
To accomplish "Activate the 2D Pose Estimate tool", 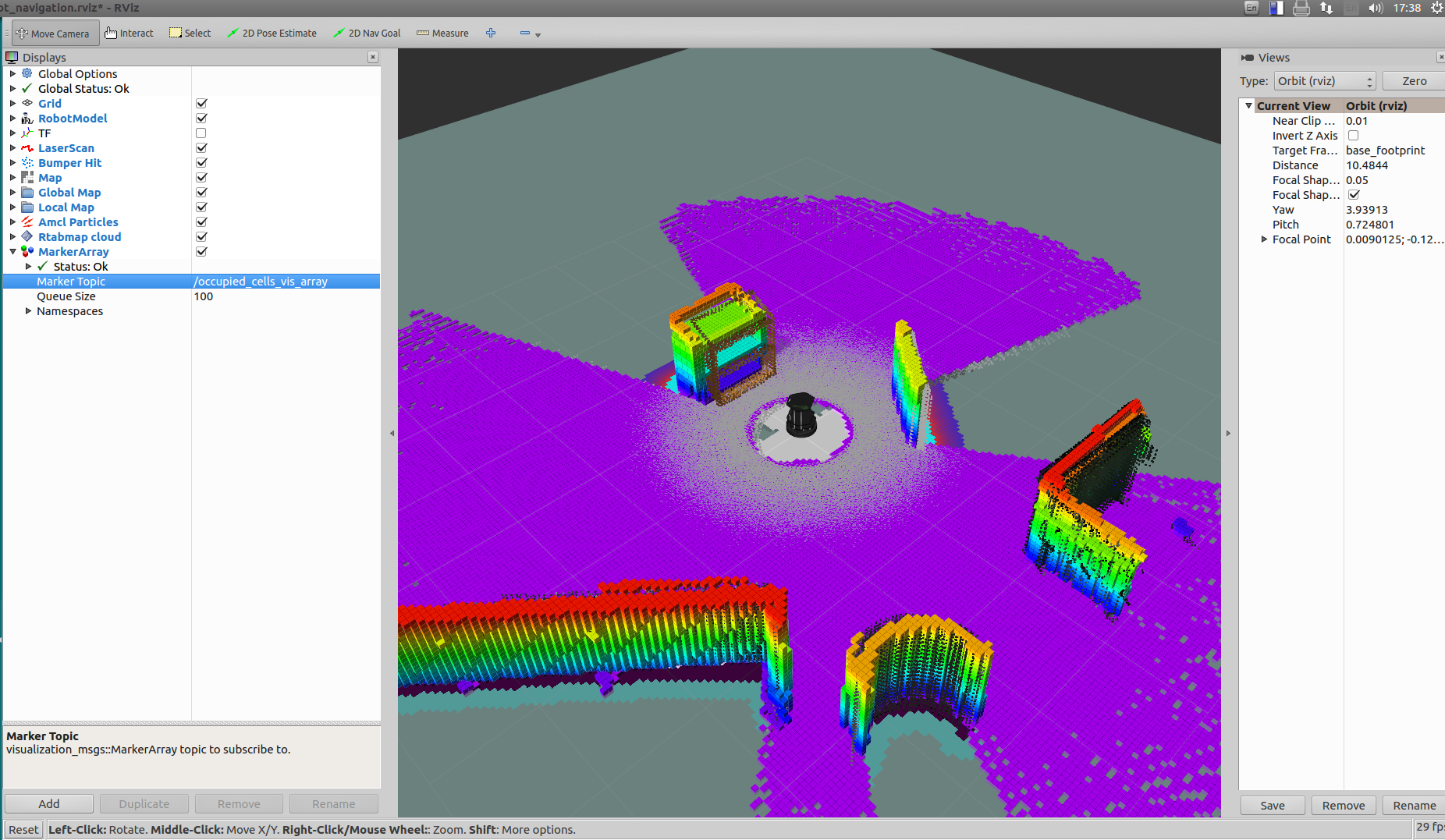I will [x=272, y=33].
